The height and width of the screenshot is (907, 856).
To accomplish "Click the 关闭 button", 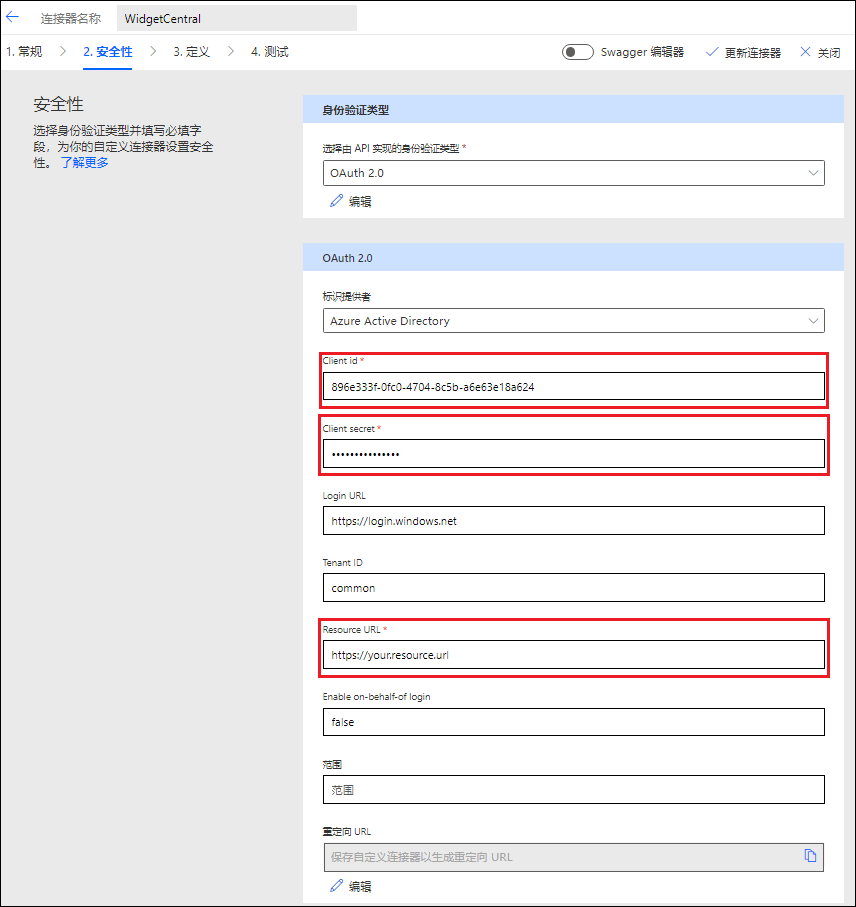I will (820, 53).
